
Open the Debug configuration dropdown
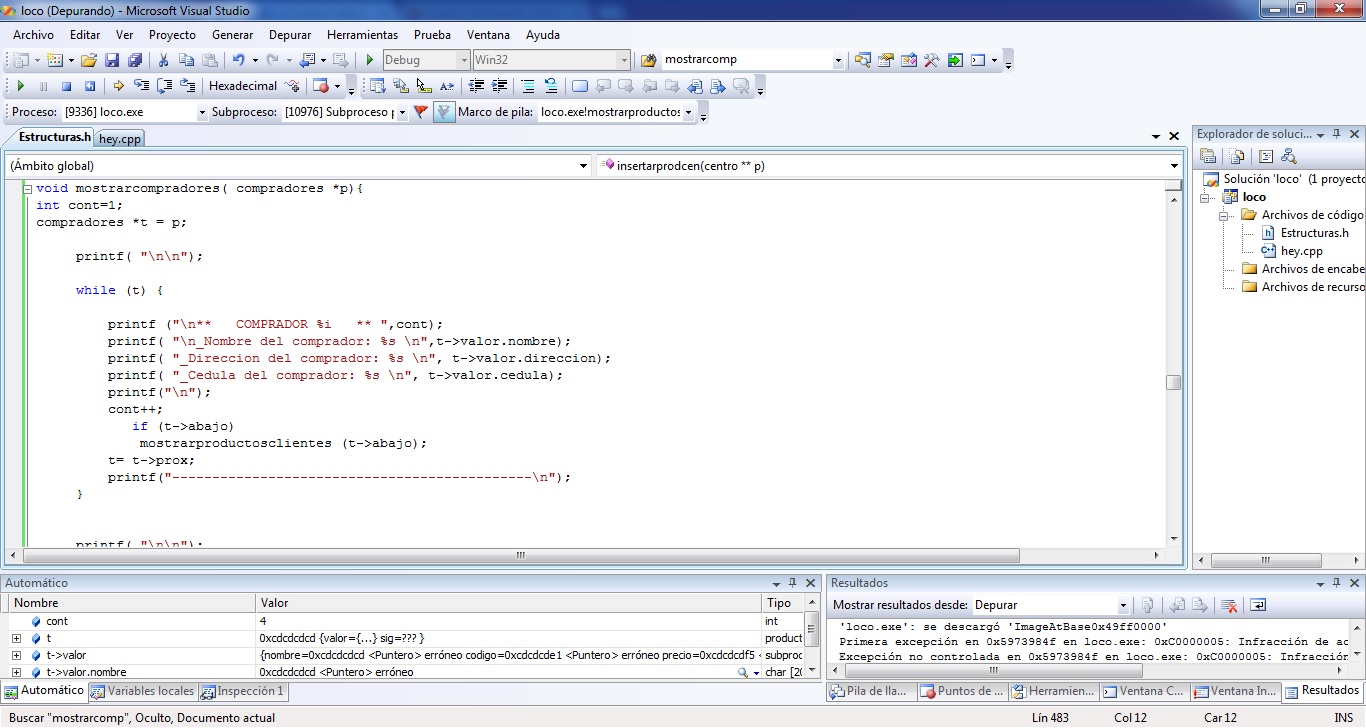[x=463, y=60]
